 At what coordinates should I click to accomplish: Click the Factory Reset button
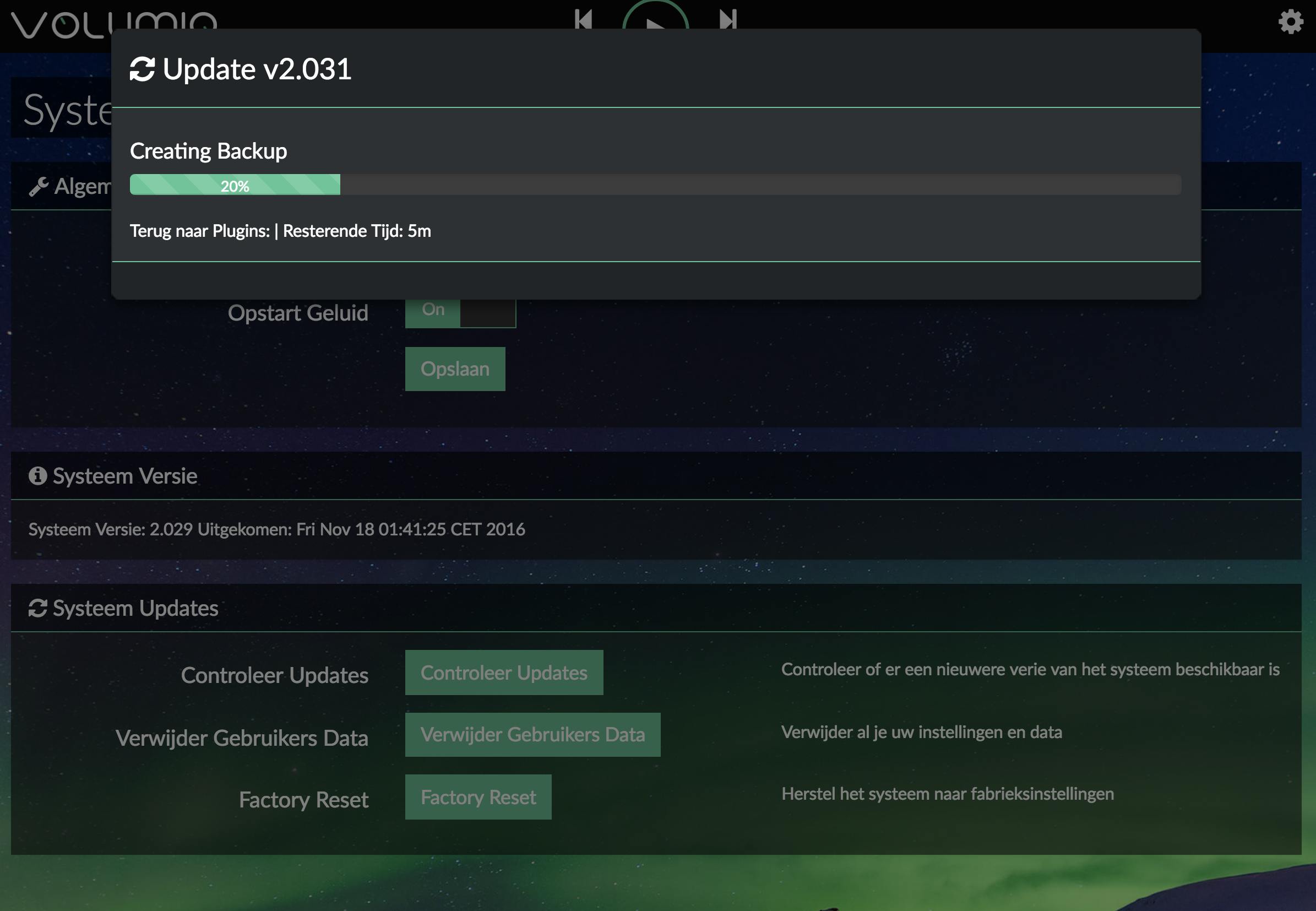[477, 797]
